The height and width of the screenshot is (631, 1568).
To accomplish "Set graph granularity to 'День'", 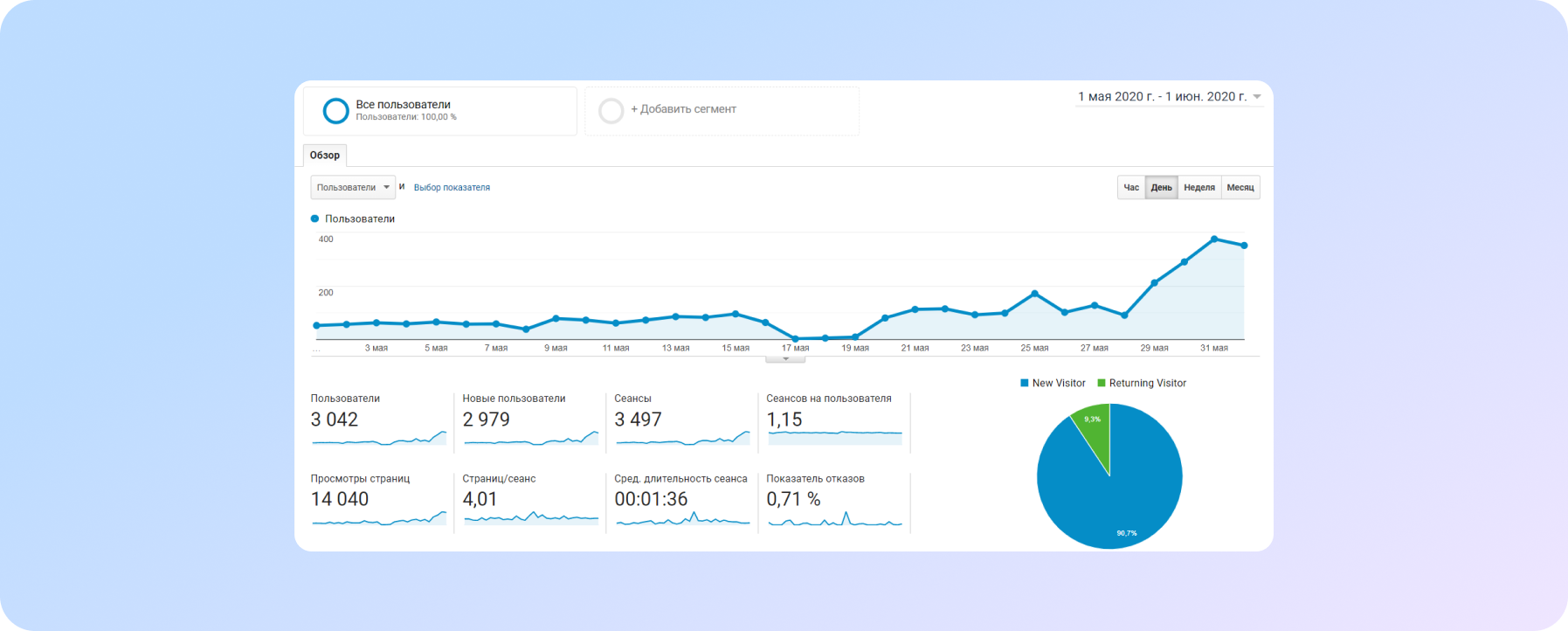I will point(1161,187).
